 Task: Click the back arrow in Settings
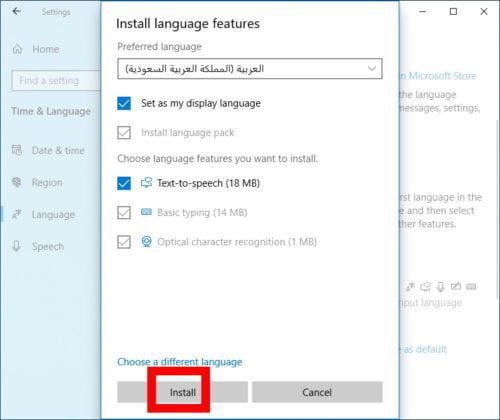[x=16, y=12]
